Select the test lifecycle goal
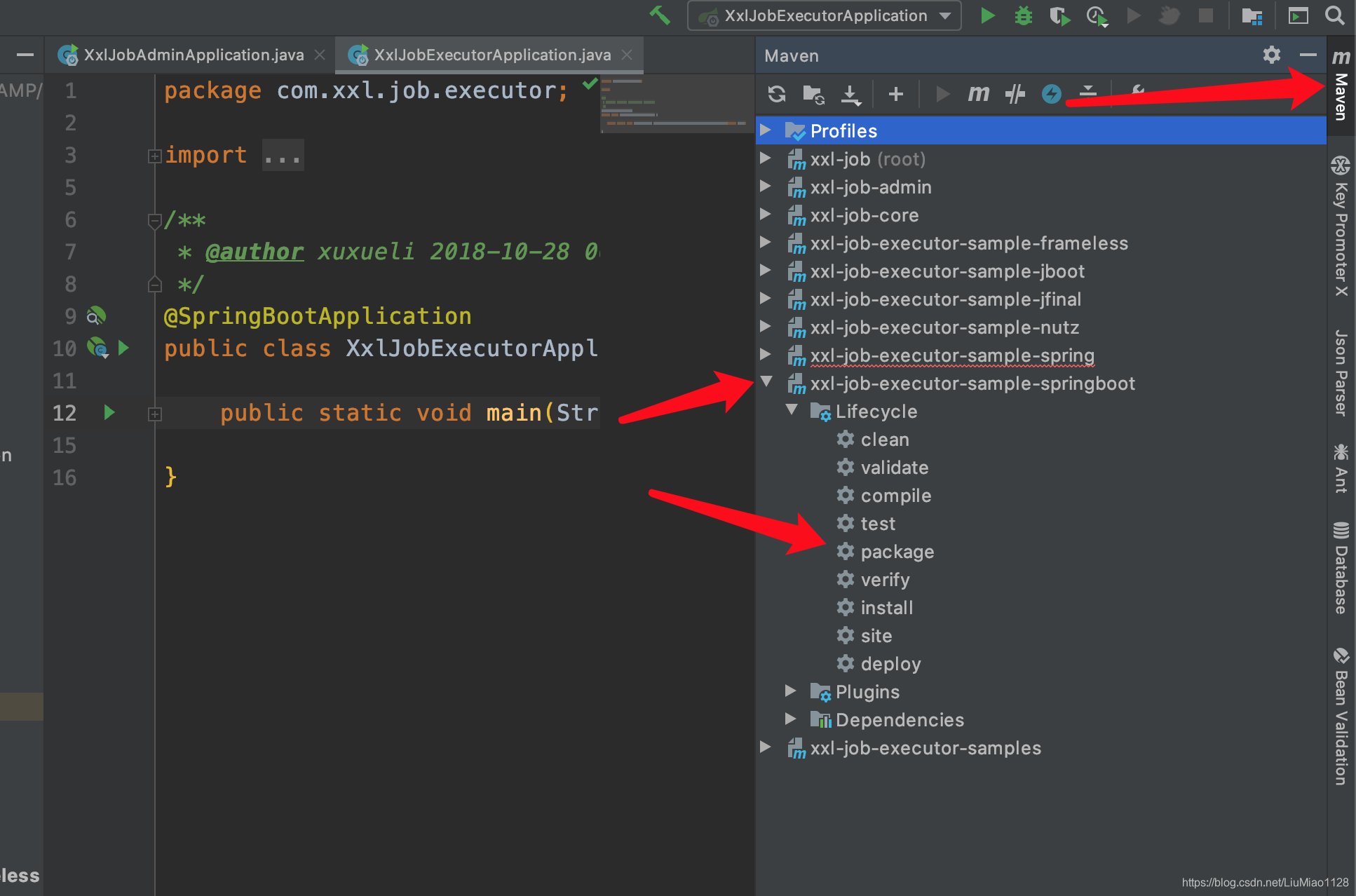The width and height of the screenshot is (1356, 896). [x=865, y=524]
